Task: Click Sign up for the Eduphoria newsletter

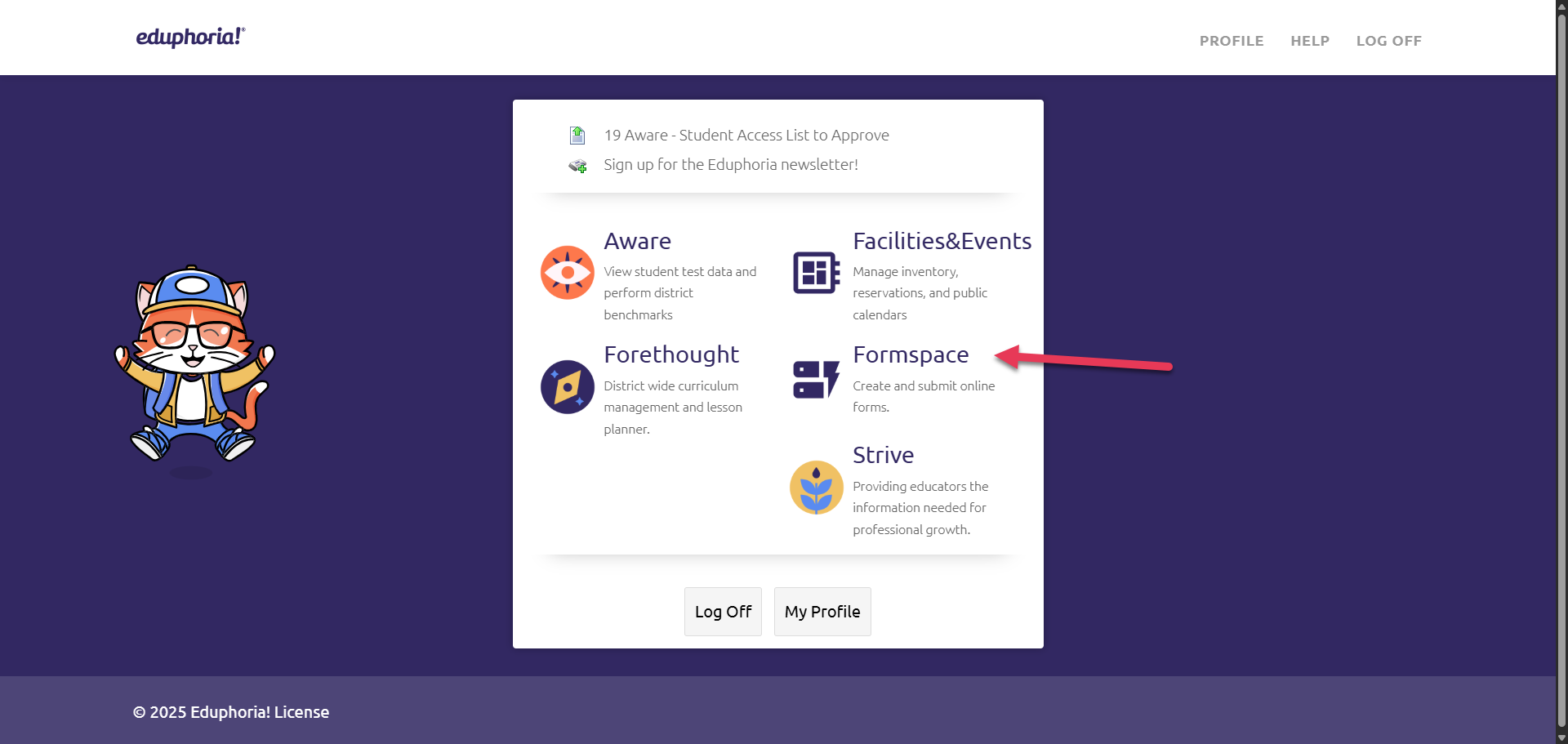Action: click(730, 165)
